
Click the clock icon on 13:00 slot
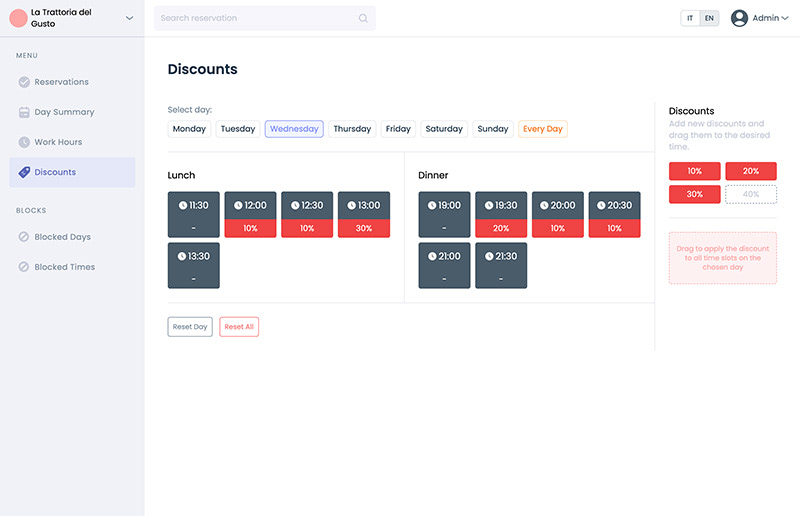[x=352, y=206]
